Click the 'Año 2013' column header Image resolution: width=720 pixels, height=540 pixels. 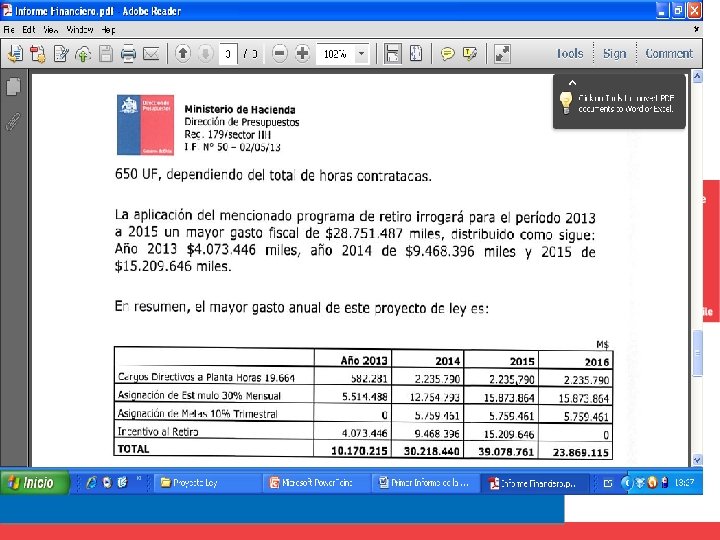(364, 361)
